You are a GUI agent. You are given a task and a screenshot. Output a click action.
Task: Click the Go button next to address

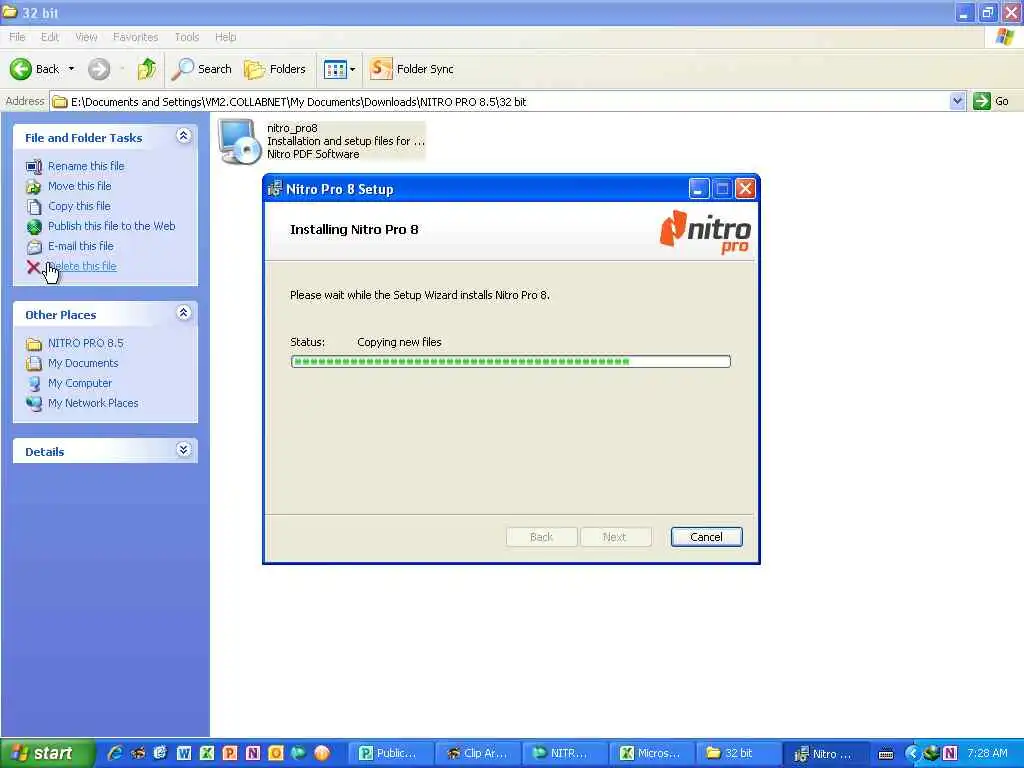pos(991,101)
